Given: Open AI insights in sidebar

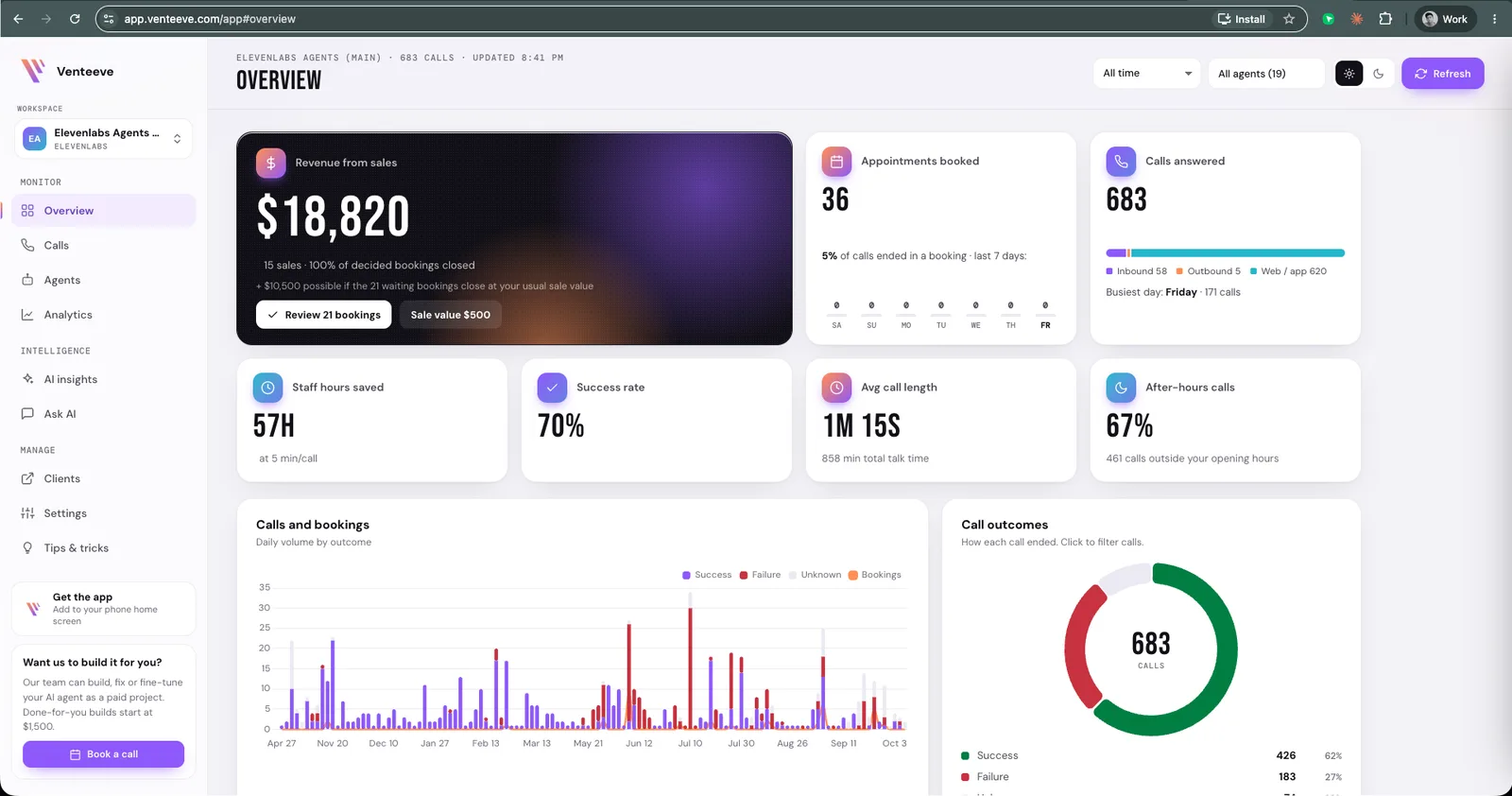Looking at the screenshot, I should click(x=103, y=379).
